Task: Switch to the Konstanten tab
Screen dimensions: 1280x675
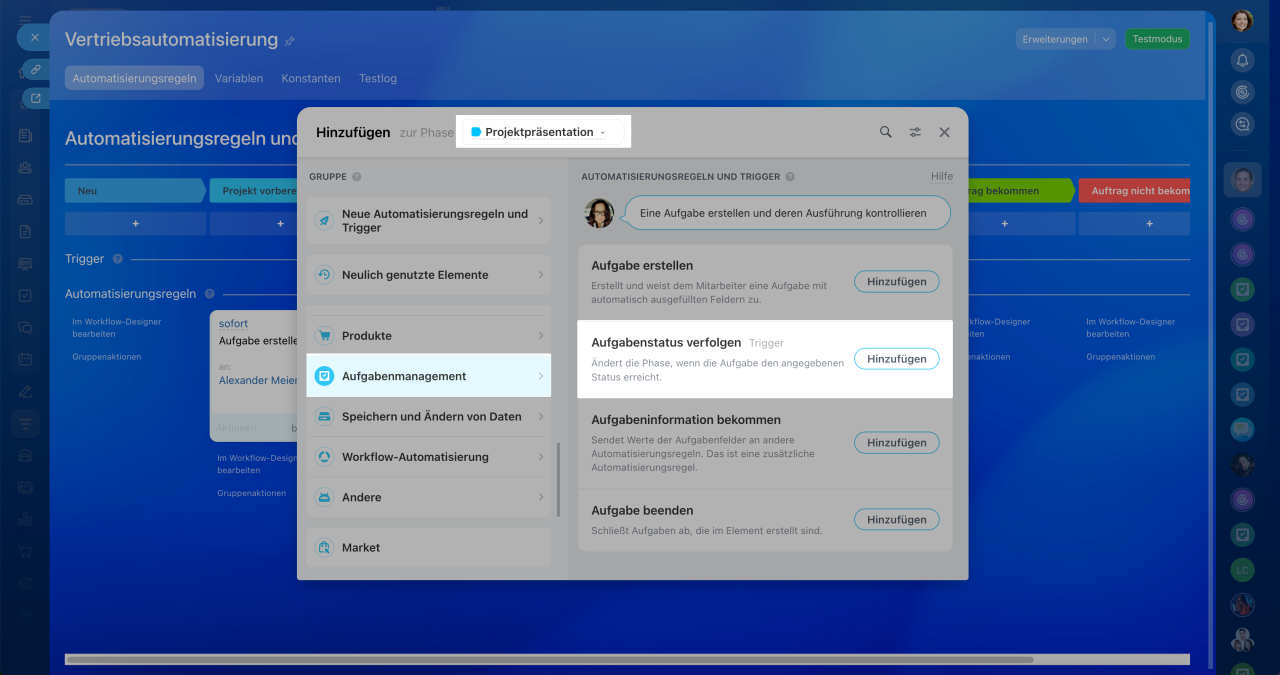Action: 311,78
